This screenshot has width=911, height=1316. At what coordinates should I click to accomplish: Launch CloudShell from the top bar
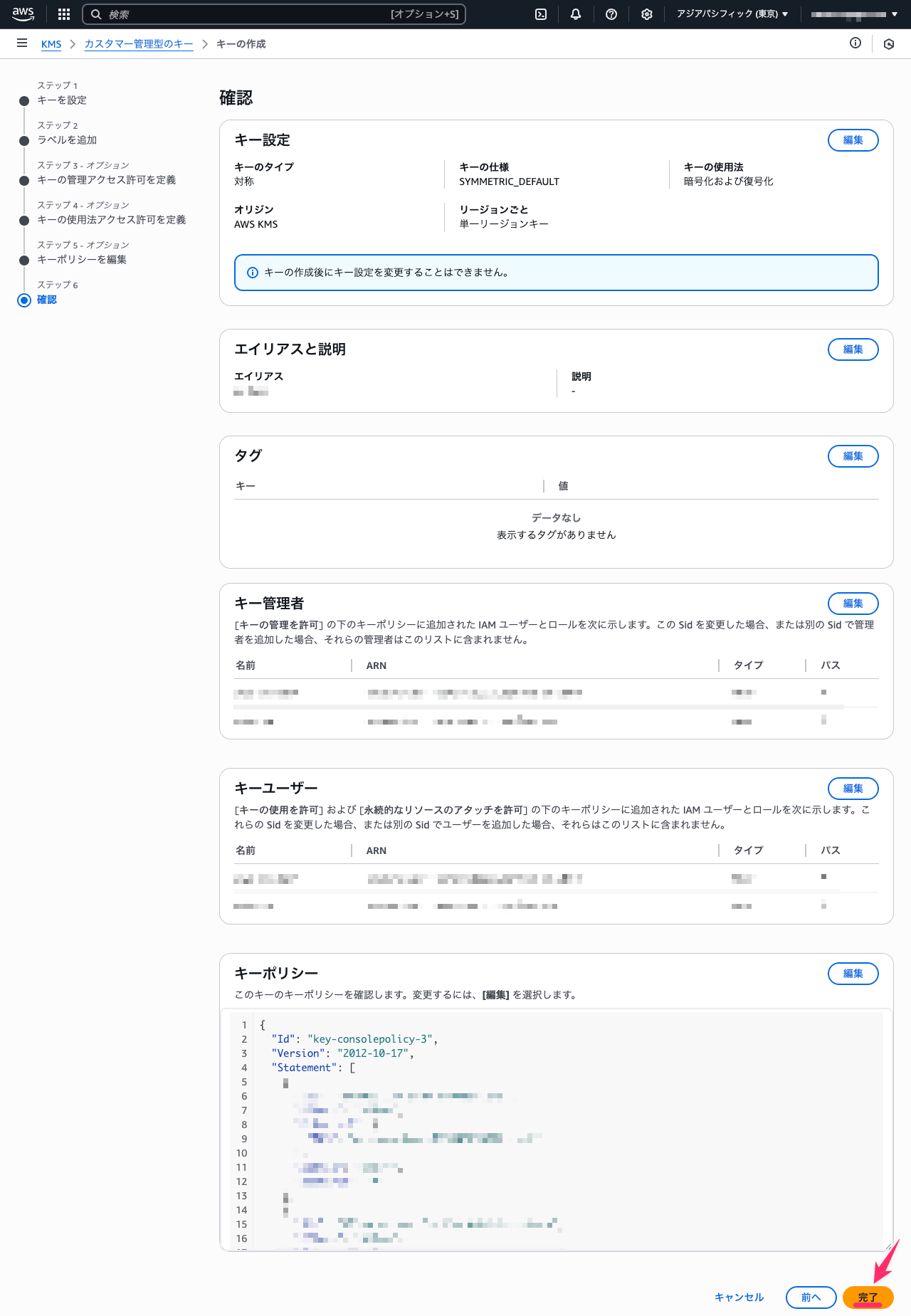click(541, 14)
